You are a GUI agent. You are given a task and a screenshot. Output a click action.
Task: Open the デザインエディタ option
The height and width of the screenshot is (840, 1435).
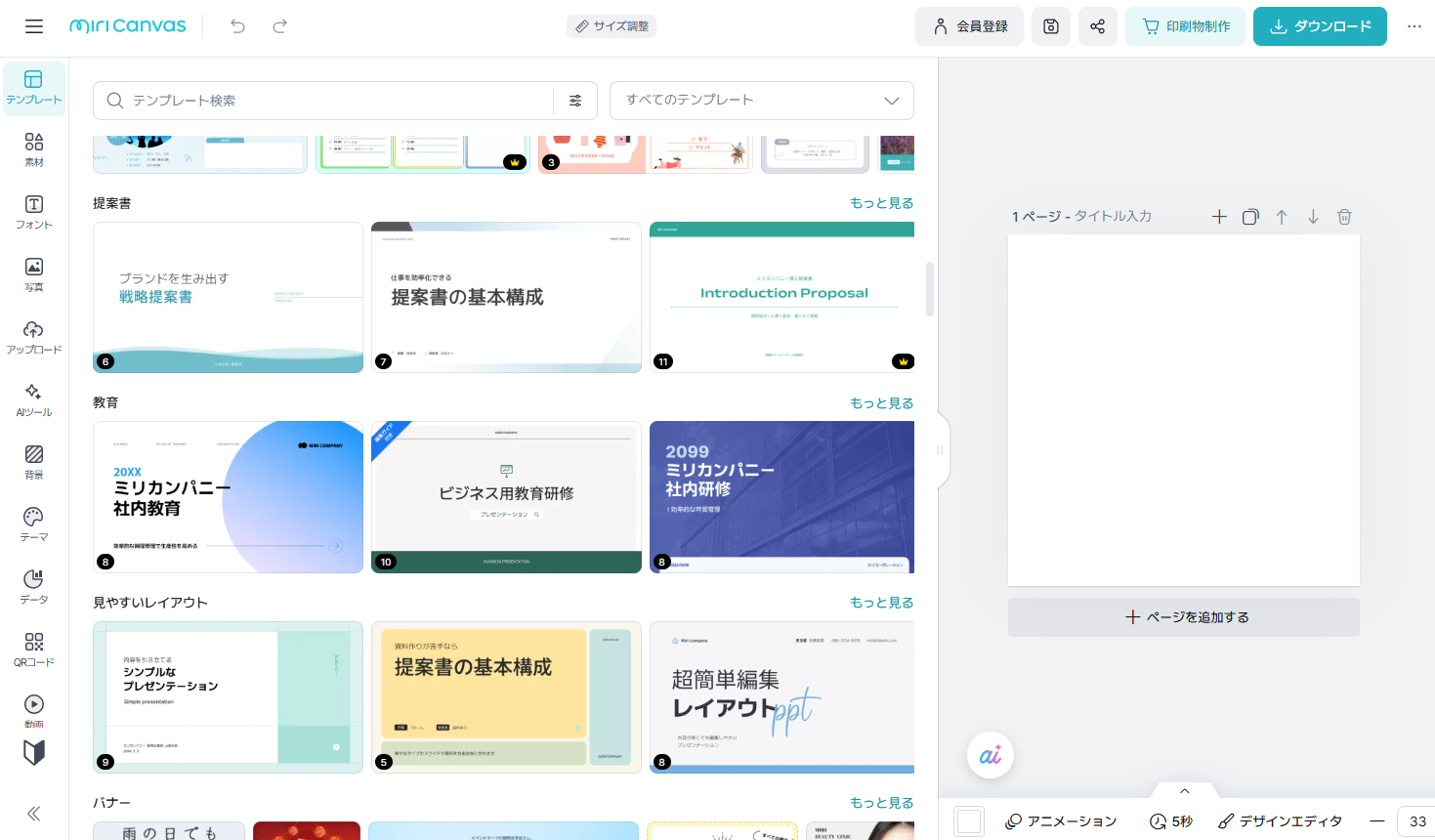[1280, 821]
